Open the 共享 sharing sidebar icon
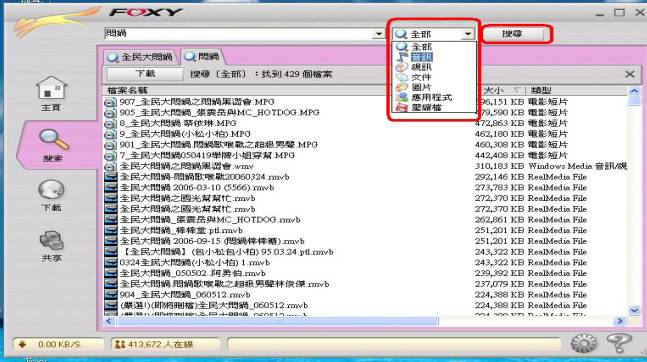This screenshot has width=647, height=362. click(x=52, y=246)
